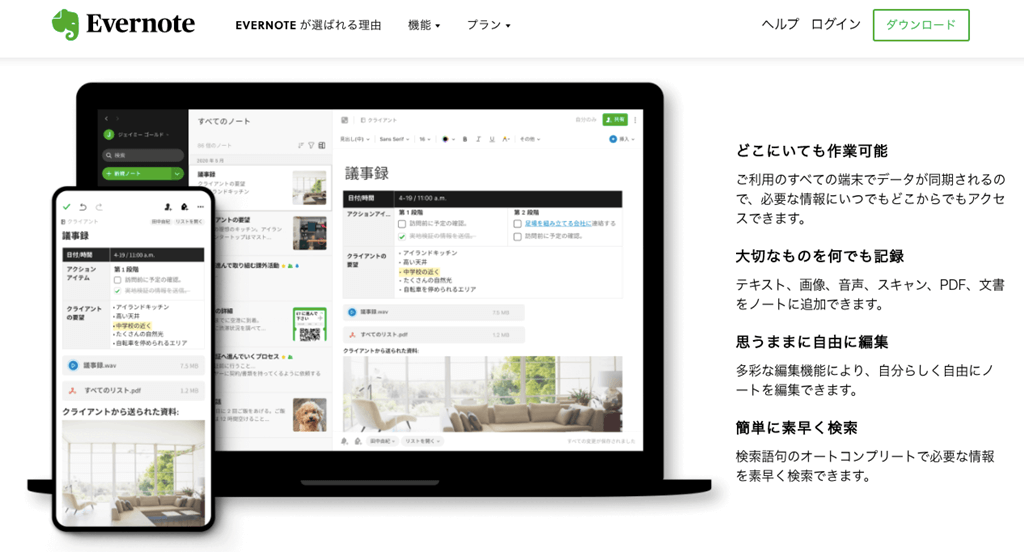Image resolution: width=1024 pixels, height=552 pixels.
Task: Open the three-dot more menu in laptop editor
Action: tap(635, 120)
